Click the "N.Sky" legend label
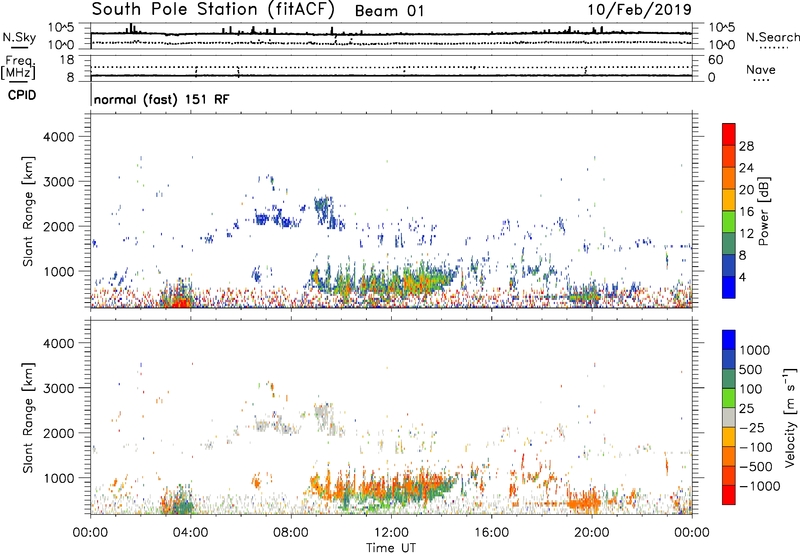 point(19,37)
